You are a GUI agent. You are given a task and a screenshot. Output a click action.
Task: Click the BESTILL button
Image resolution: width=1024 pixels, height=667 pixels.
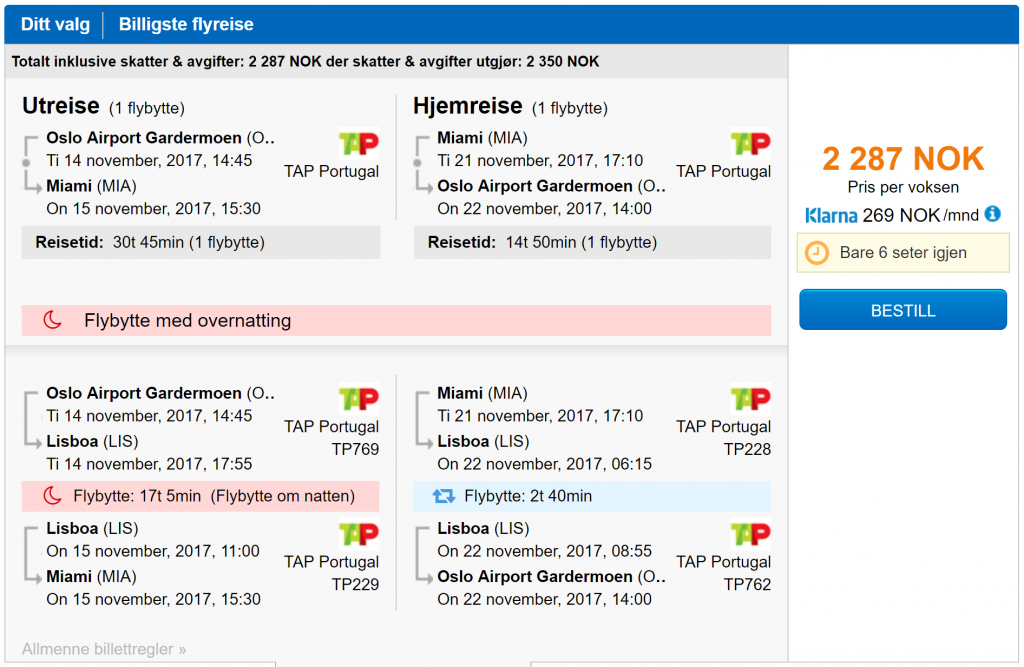(x=903, y=310)
